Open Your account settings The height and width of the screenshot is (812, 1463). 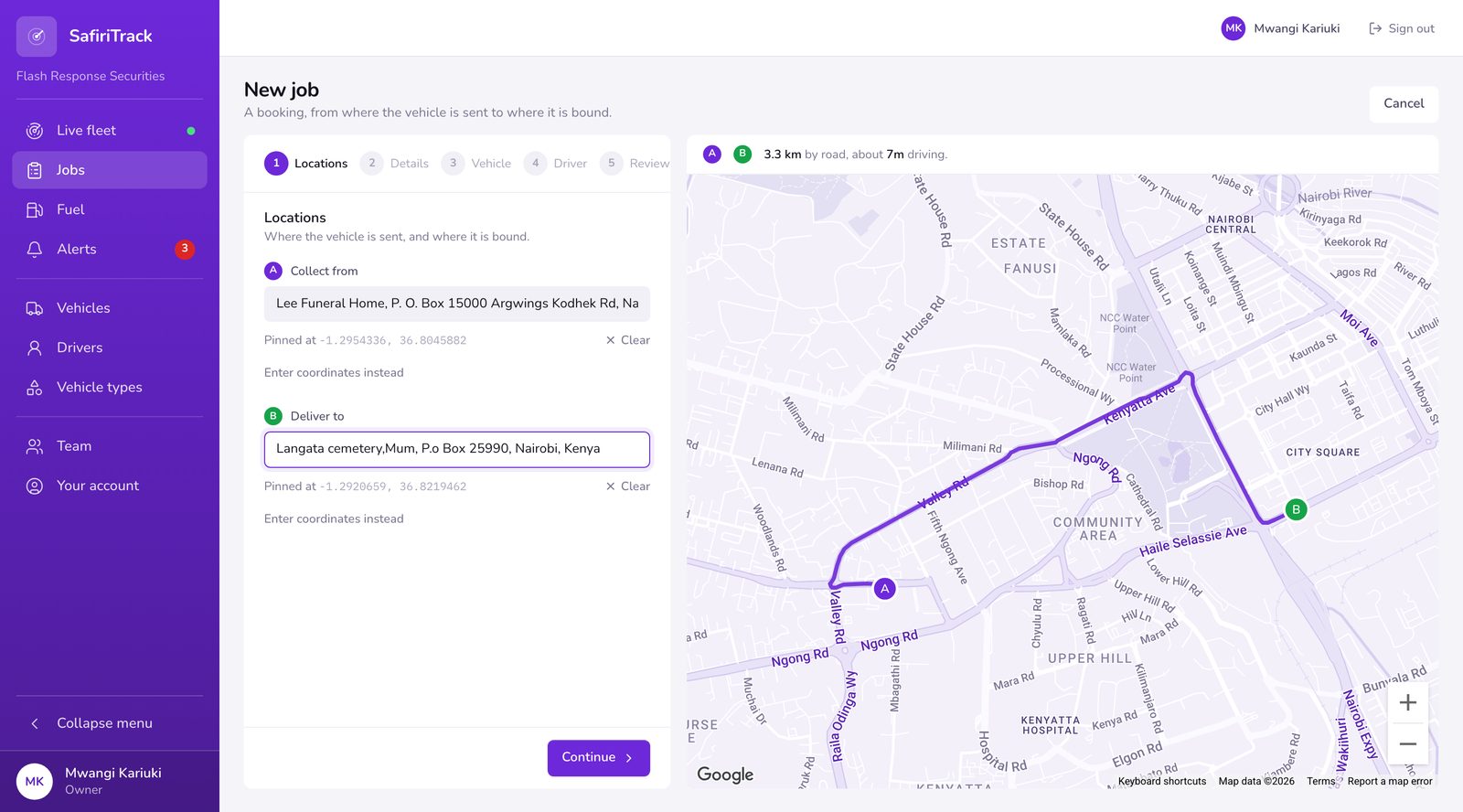(110, 486)
